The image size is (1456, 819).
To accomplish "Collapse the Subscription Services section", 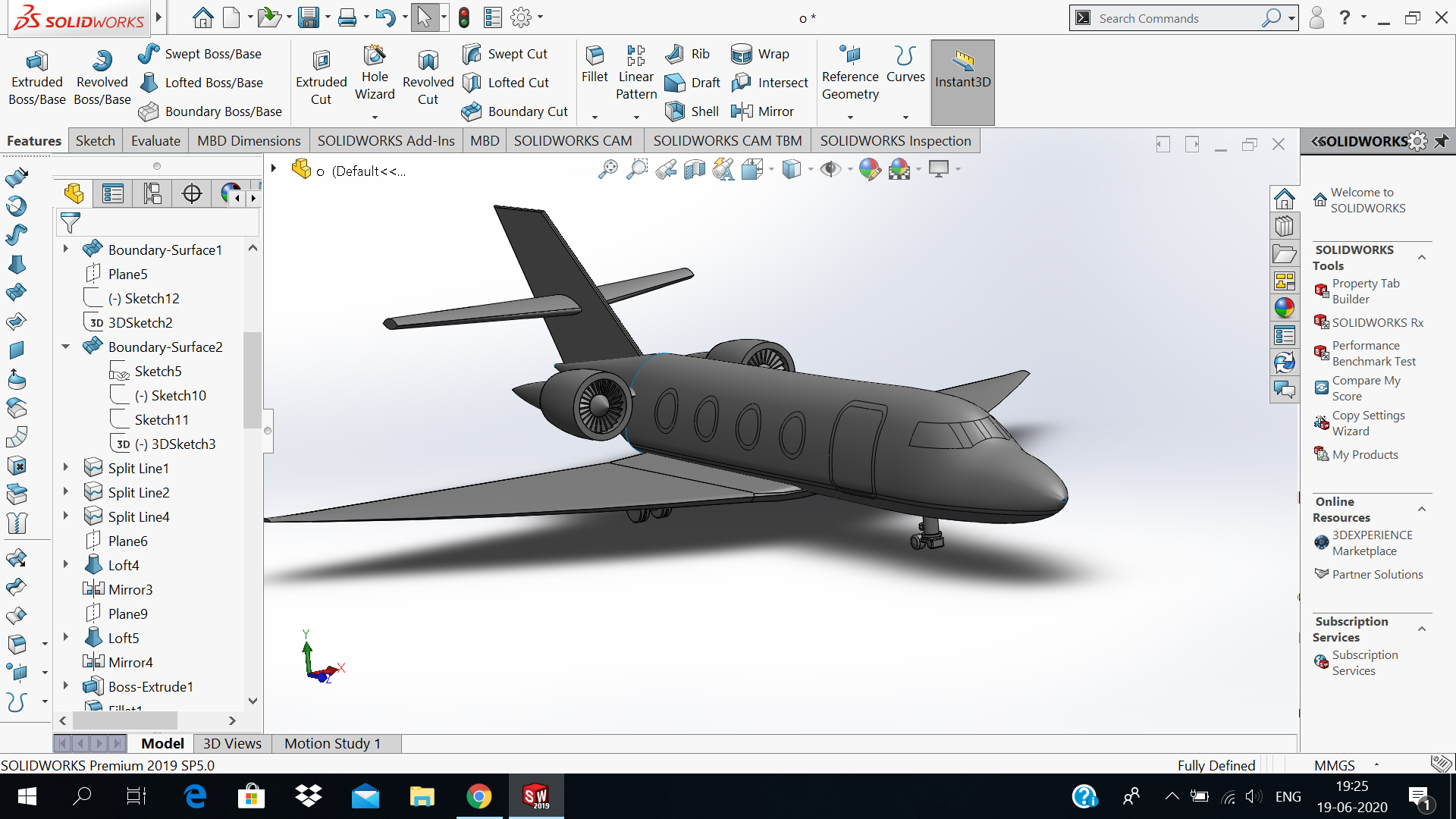I will click(x=1422, y=629).
